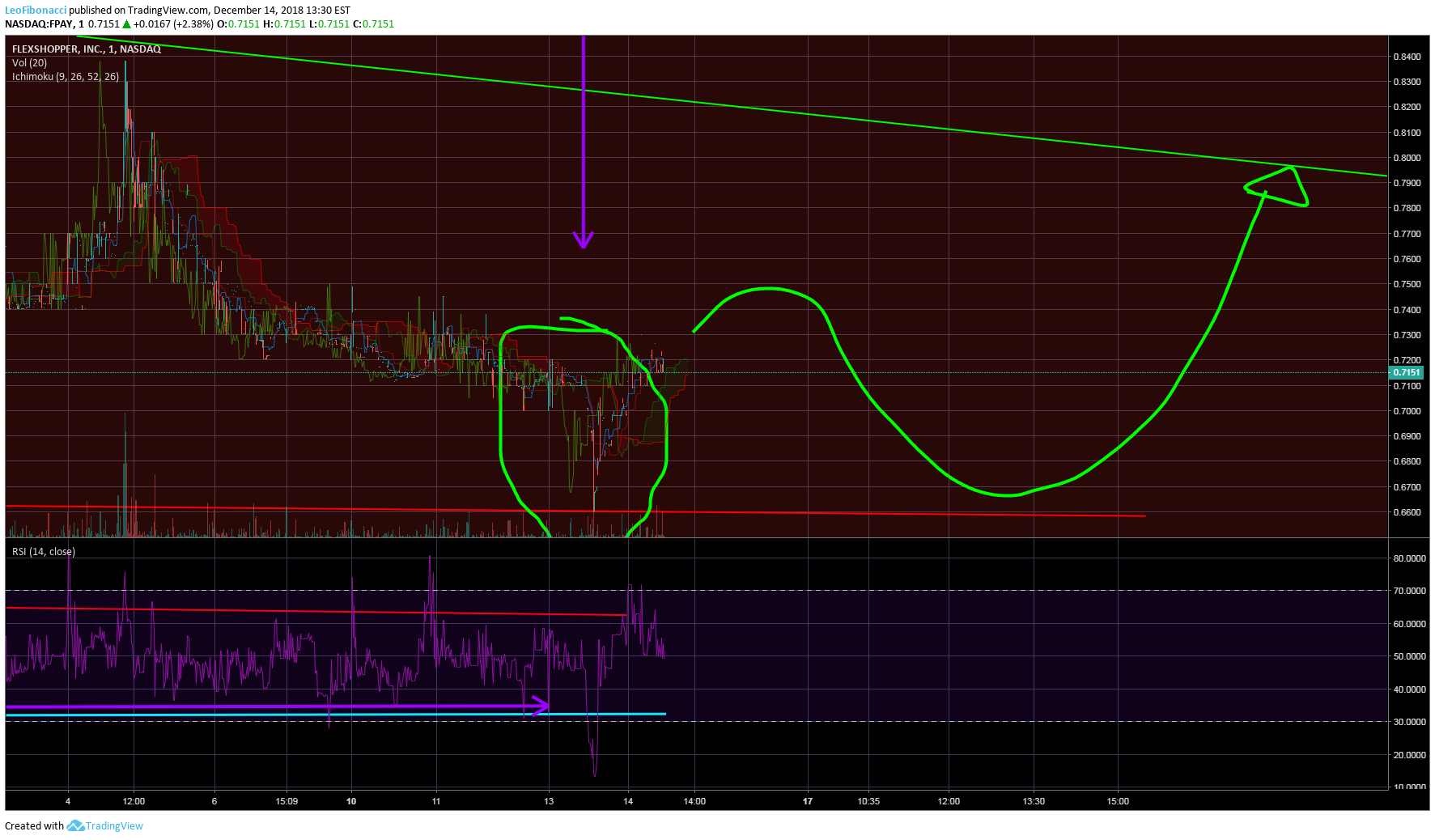The height and width of the screenshot is (840, 1435).
Task: Click the date label 4 on time axis
Action: pyautogui.click(x=68, y=801)
